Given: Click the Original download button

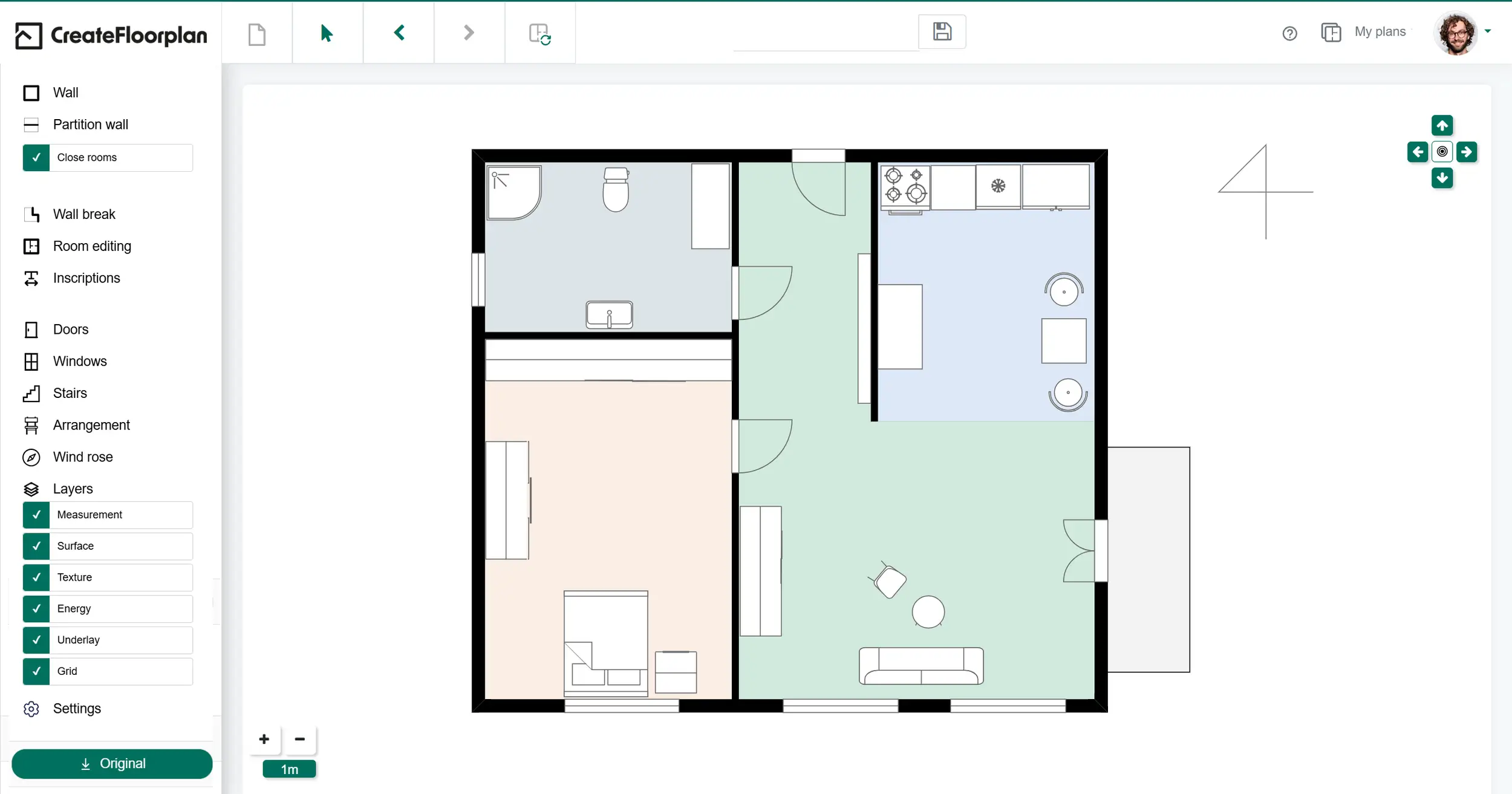Looking at the screenshot, I should point(112,764).
